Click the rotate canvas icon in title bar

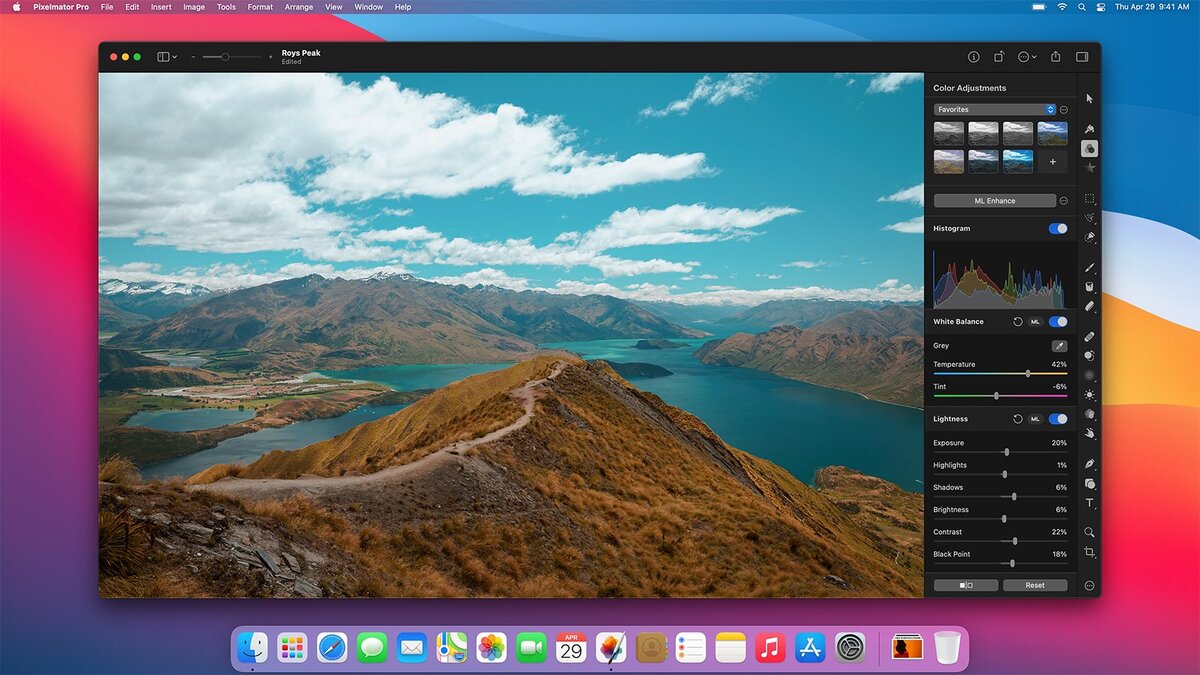click(x=999, y=57)
